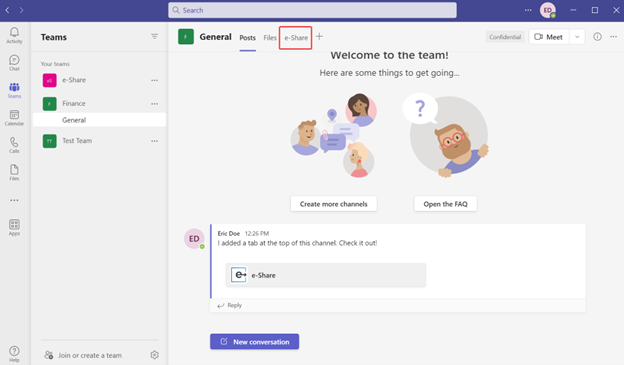Click Create more channels button
Image resolution: width=624 pixels, height=365 pixels.
click(333, 204)
